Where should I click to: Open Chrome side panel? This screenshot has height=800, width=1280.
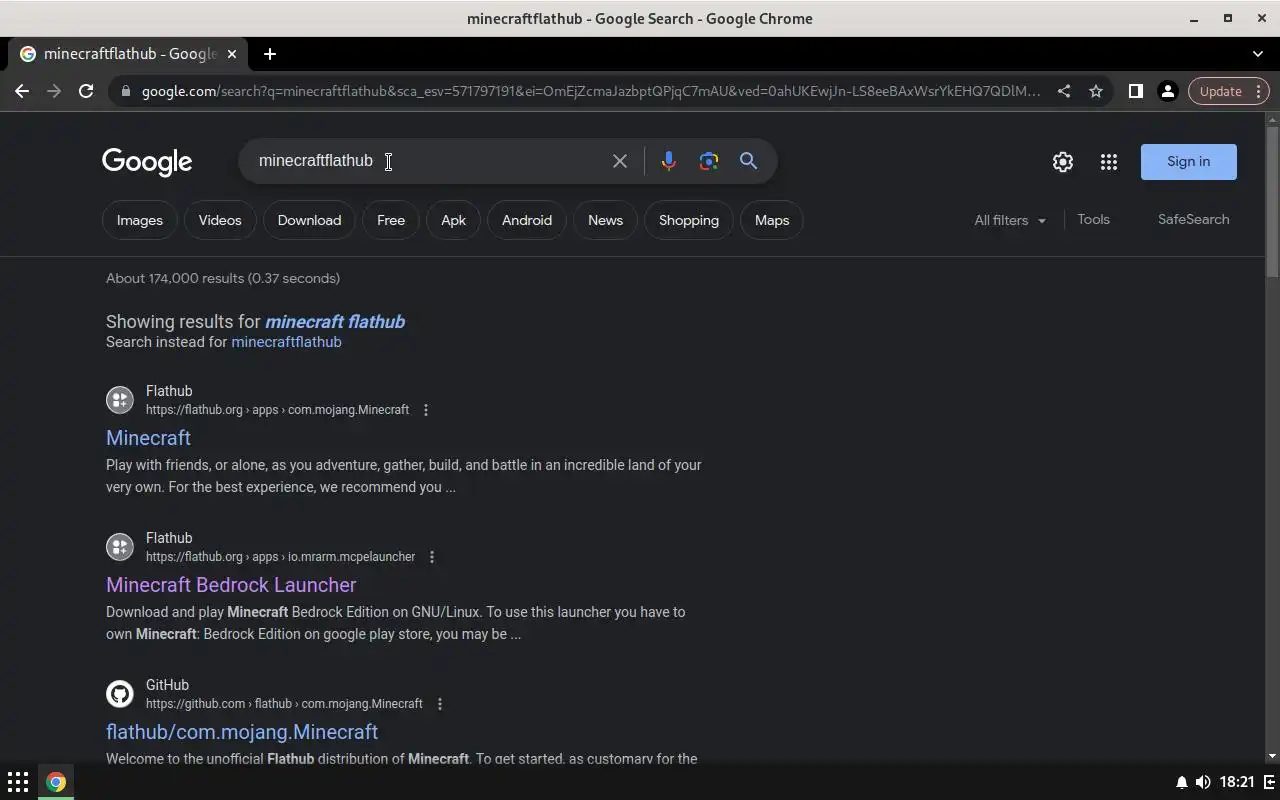(x=1135, y=91)
